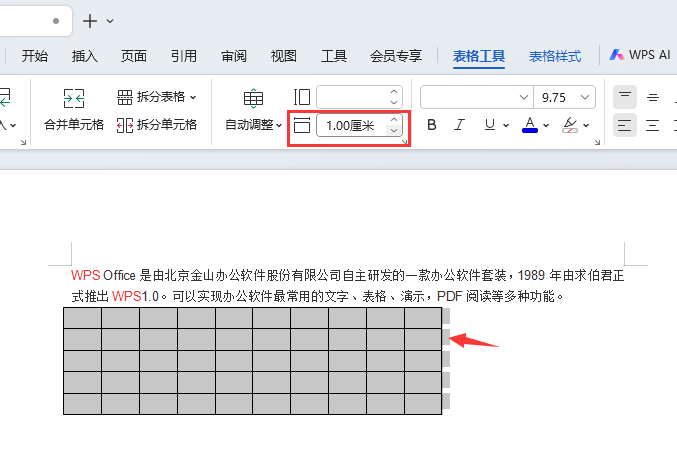Open the insert group dialog launcher arrow
This screenshot has height=466, width=677.
click(x=23, y=142)
